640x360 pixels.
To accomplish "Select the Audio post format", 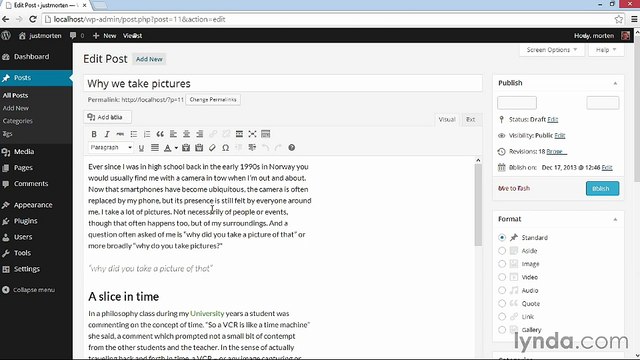I will click(x=502, y=290).
